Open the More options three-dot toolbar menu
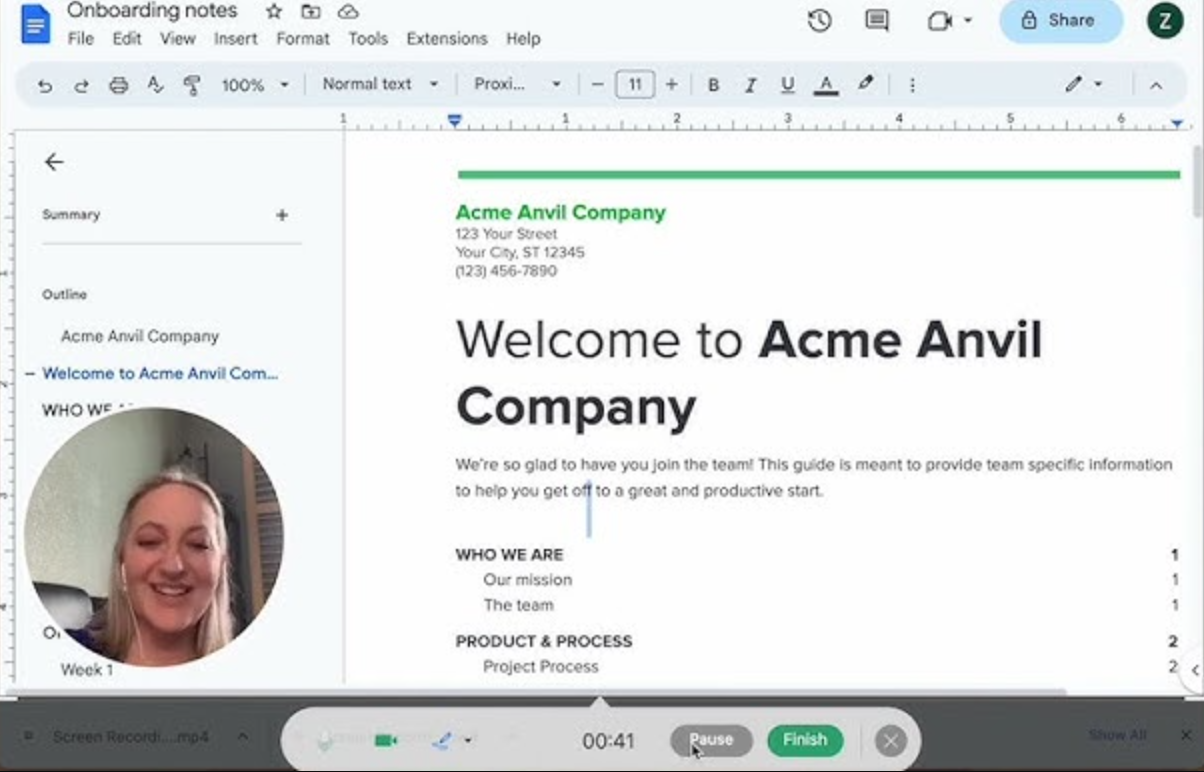 [912, 84]
